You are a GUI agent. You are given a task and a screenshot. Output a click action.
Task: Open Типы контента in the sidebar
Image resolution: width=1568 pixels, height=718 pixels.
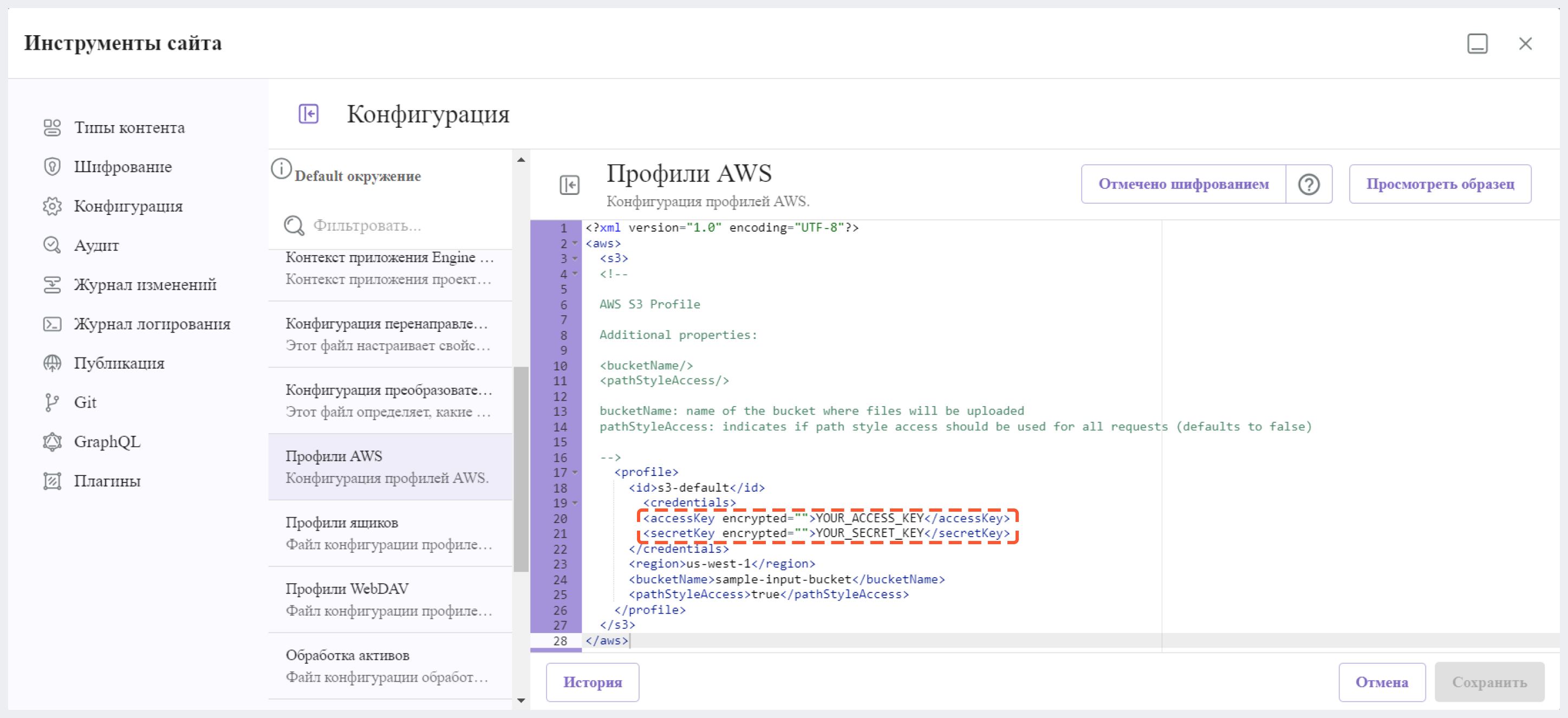(x=129, y=128)
